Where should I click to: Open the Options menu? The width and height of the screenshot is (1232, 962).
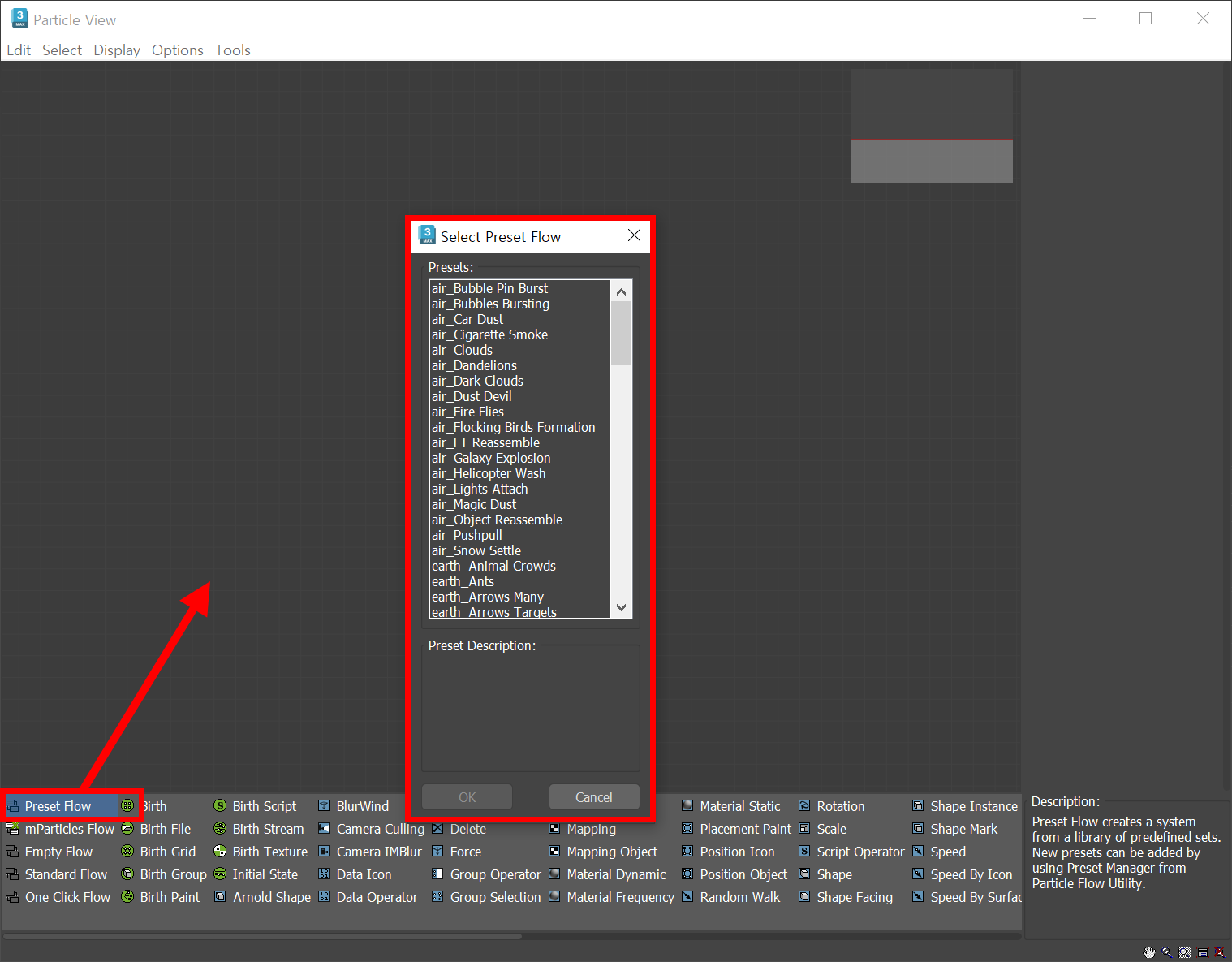178,50
